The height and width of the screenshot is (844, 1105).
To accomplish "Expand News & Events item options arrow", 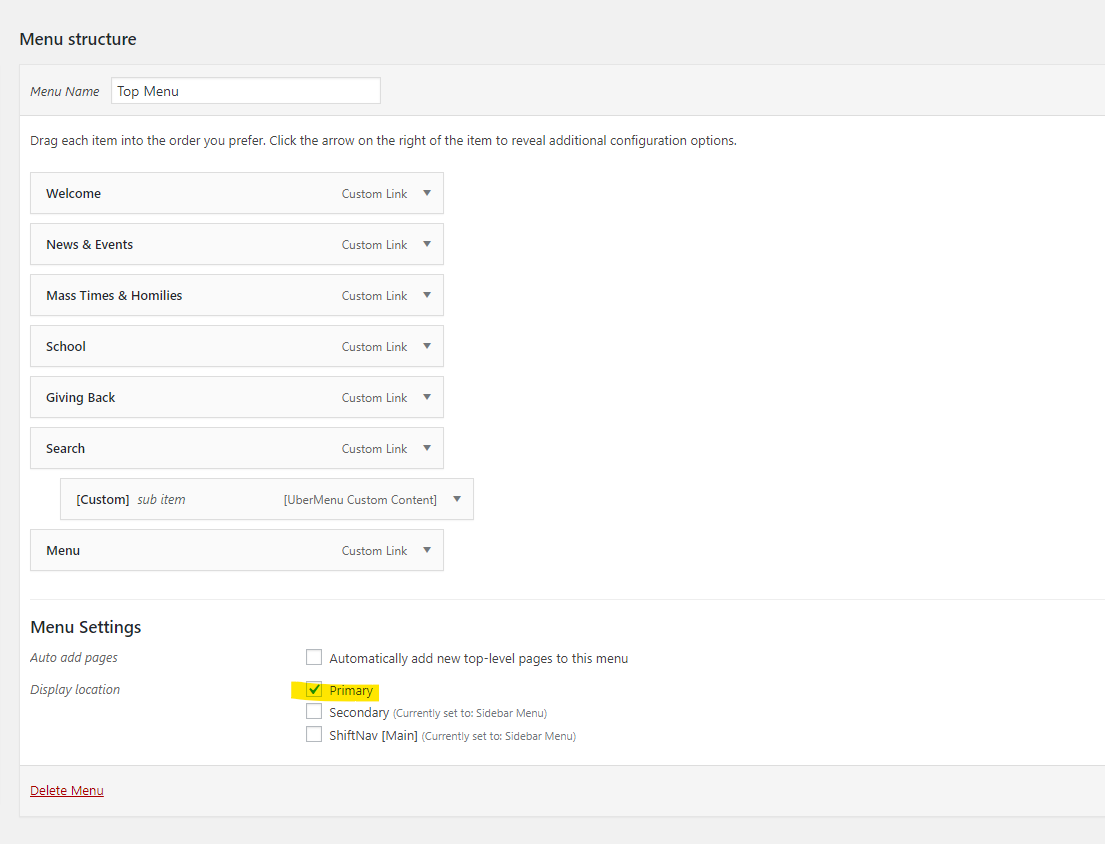I will [x=427, y=244].
